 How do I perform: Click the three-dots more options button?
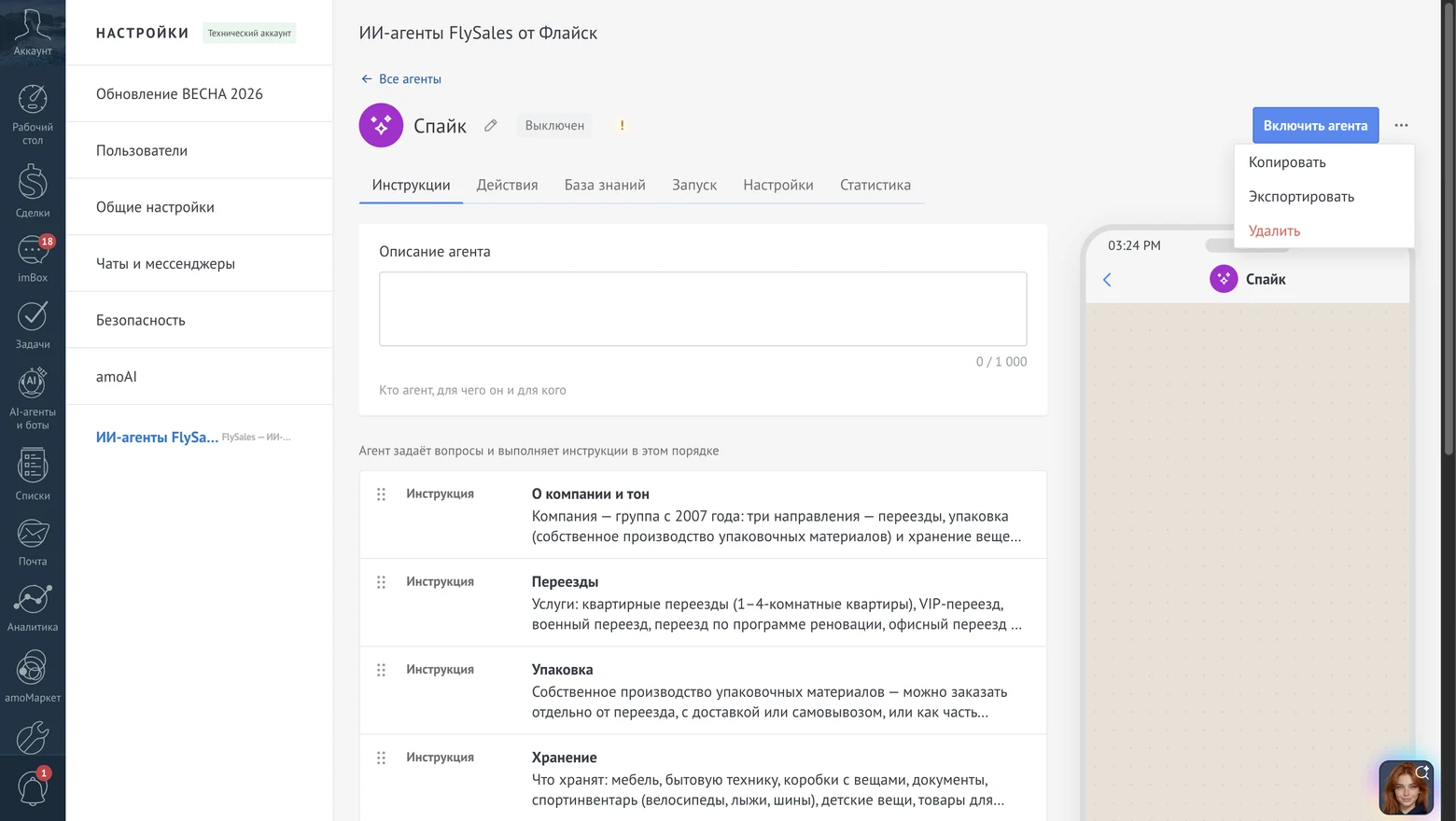[1401, 125]
